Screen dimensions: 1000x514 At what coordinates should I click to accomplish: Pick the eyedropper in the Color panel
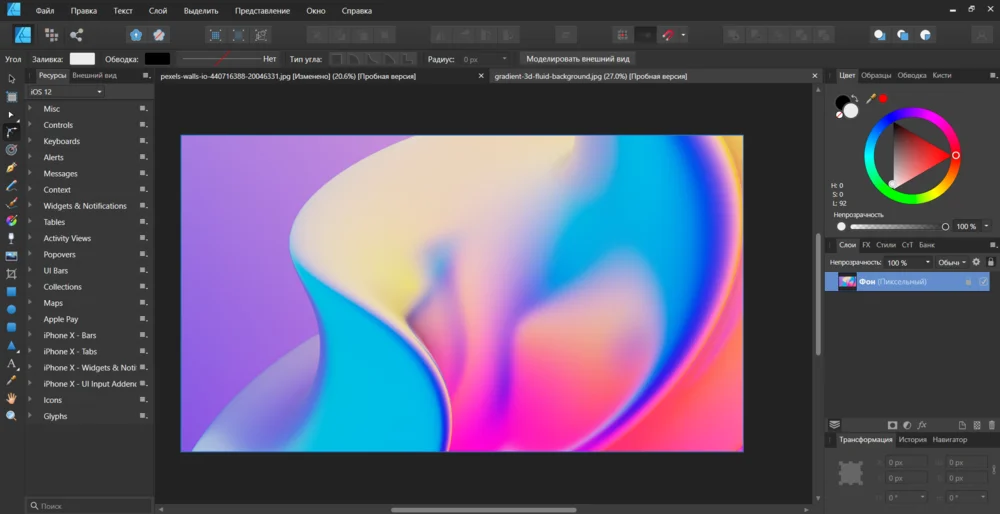point(870,98)
